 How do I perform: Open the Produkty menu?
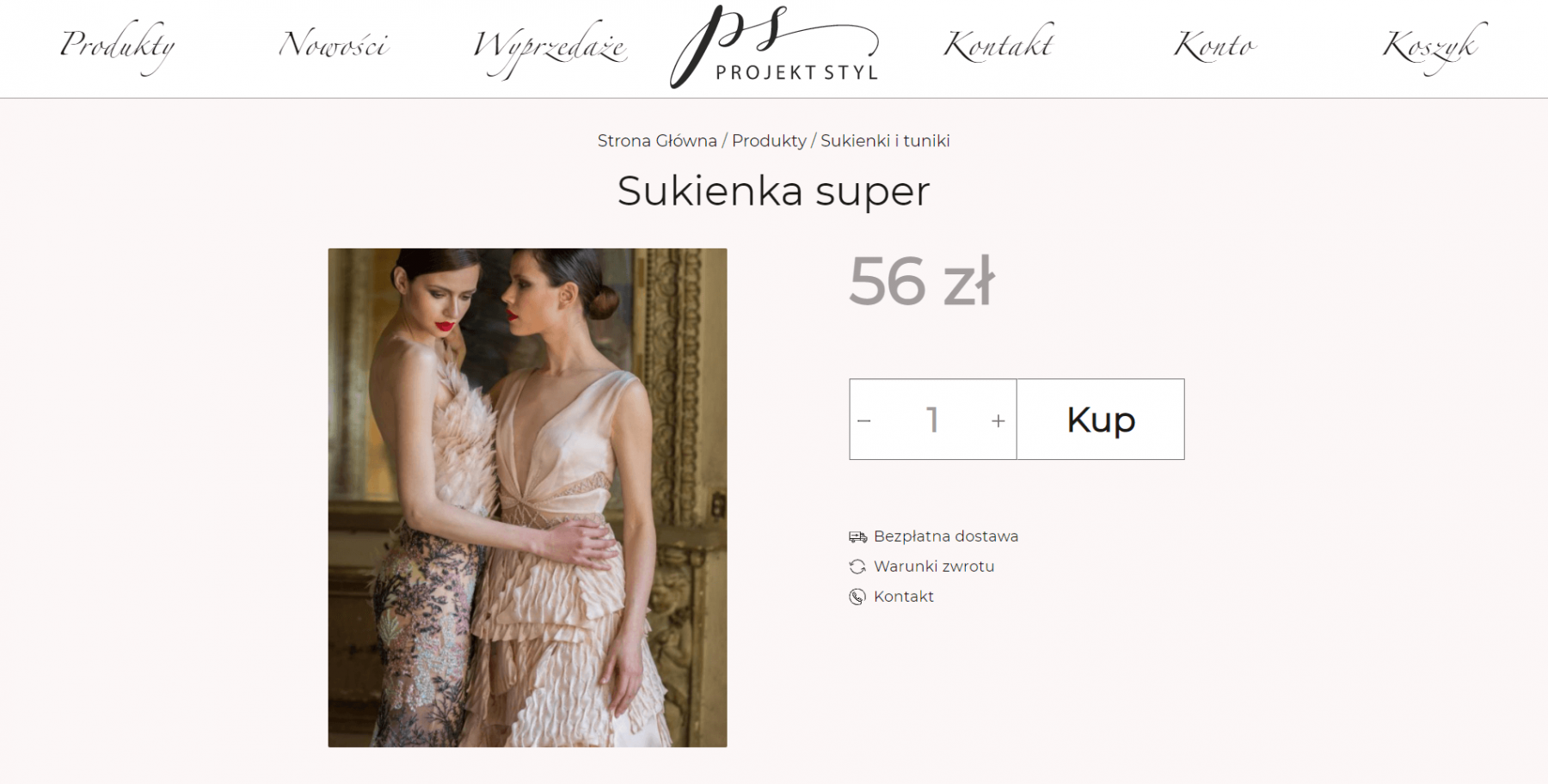coord(118,46)
